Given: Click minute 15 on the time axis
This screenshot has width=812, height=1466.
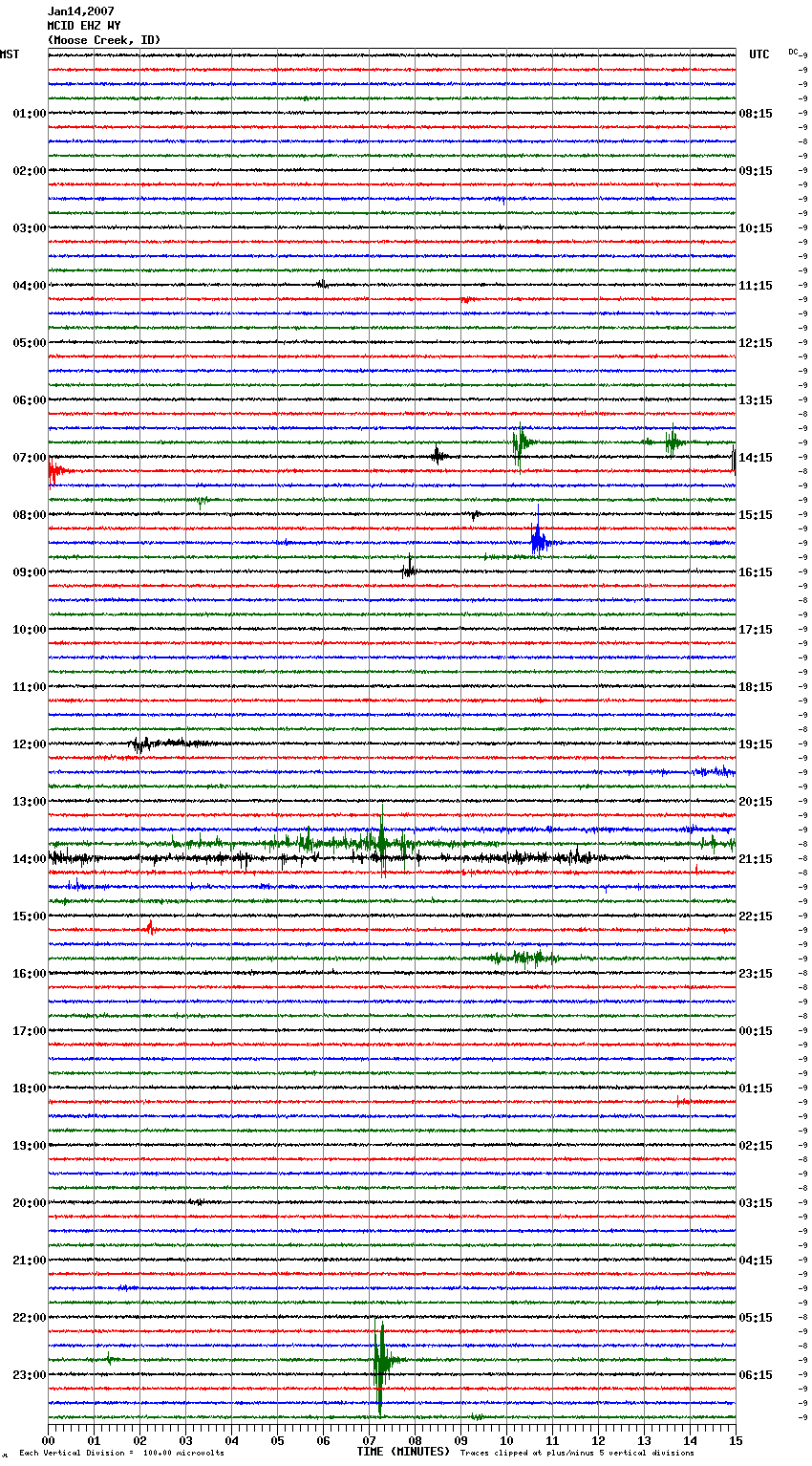Looking at the screenshot, I should tap(736, 1440).
